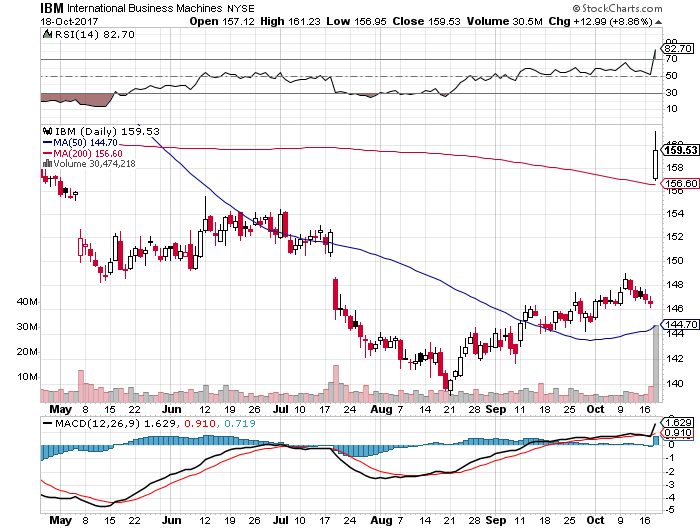700x528 pixels.
Task: Click the candlestick icon beside IBM (Daily)
Action: click(x=45, y=130)
